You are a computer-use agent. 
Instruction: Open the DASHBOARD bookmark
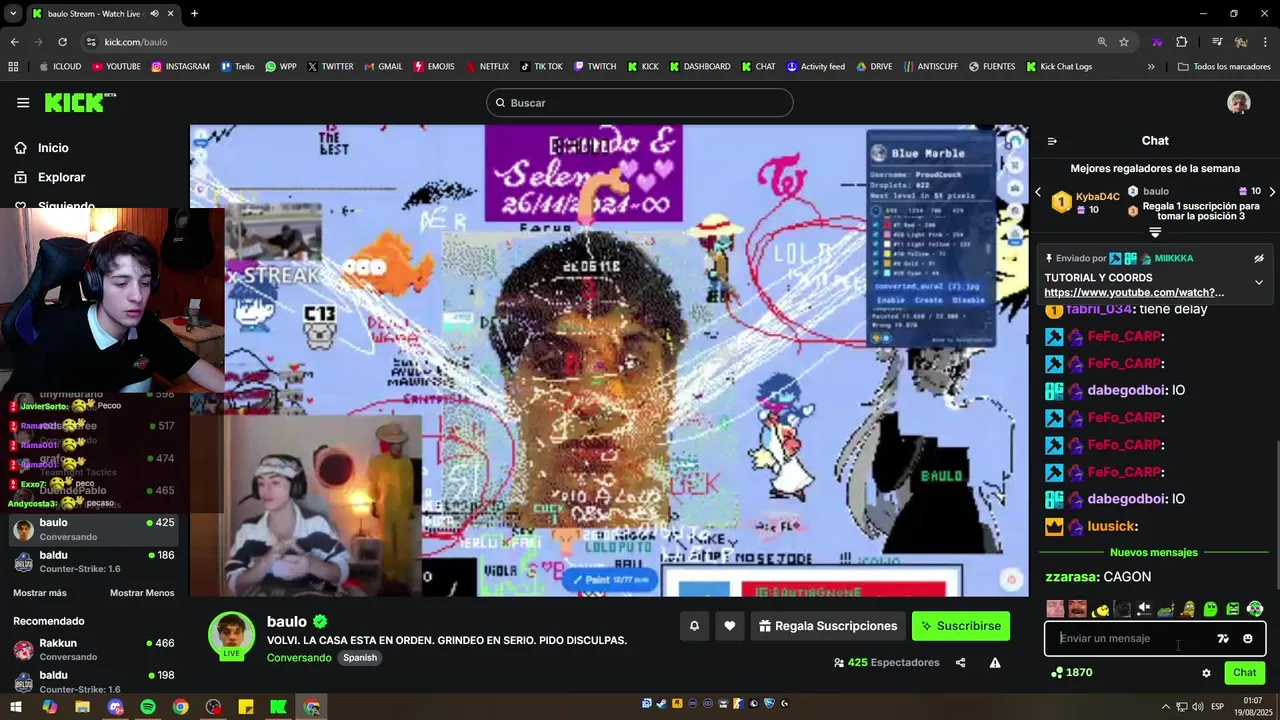tap(700, 67)
